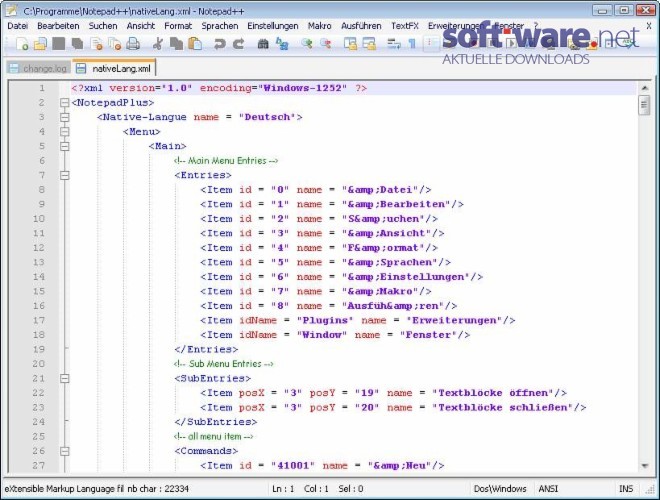
Task: Open the Format menu
Action: coord(178,26)
